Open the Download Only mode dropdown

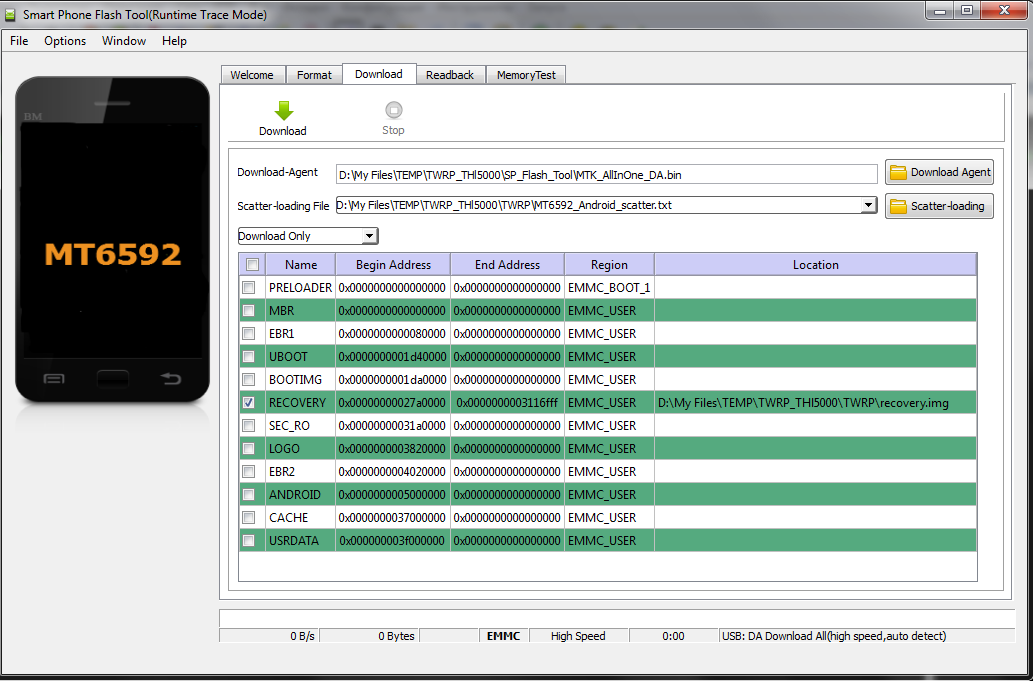[x=369, y=236]
